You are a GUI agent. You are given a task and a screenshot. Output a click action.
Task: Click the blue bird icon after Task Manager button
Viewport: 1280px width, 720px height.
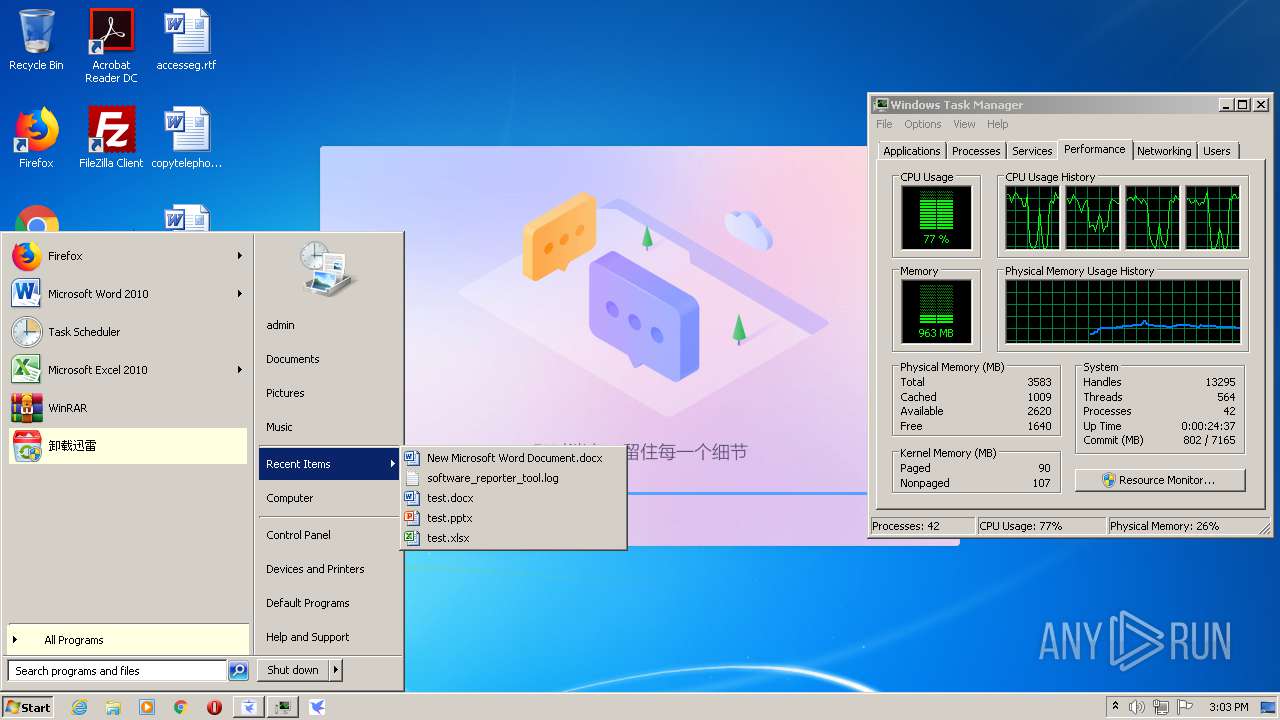(317, 707)
